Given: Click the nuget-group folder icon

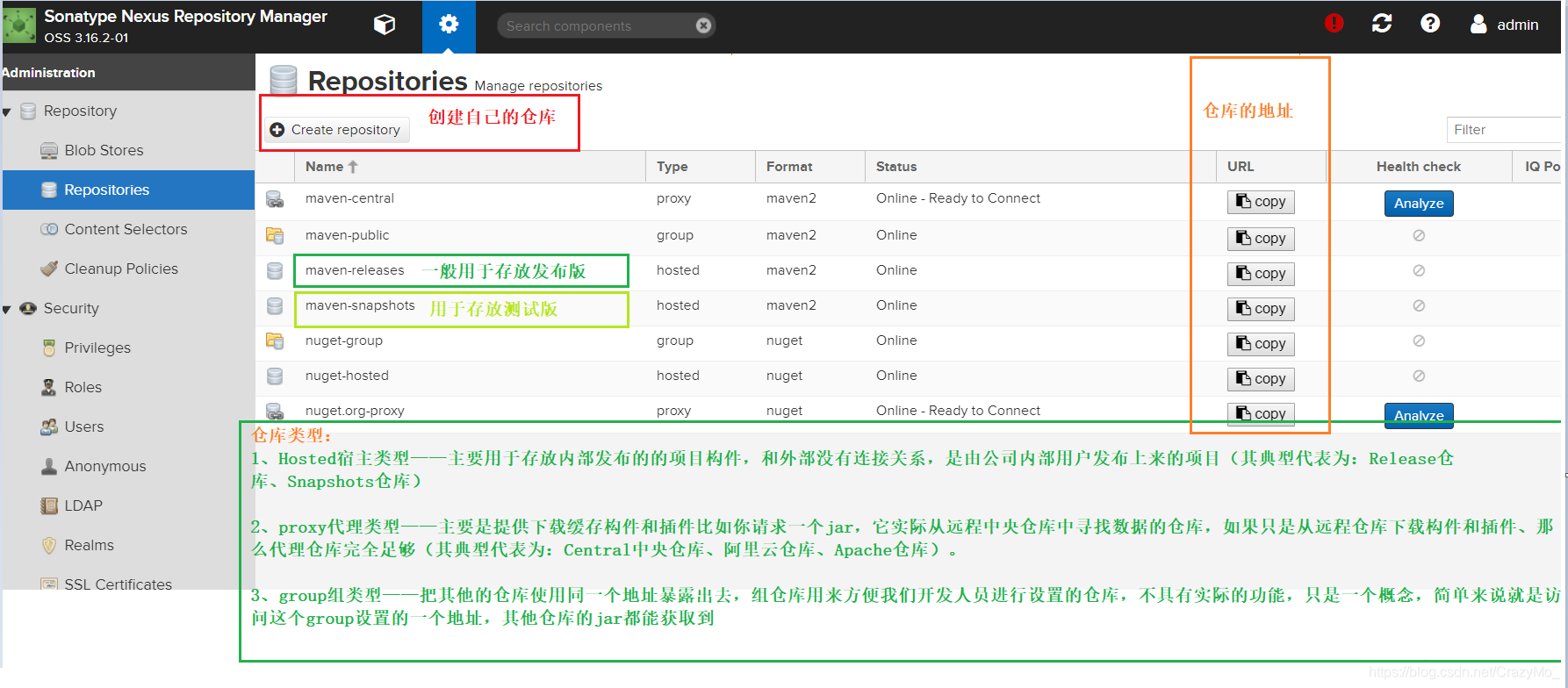Looking at the screenshot, I should (275, 340).
